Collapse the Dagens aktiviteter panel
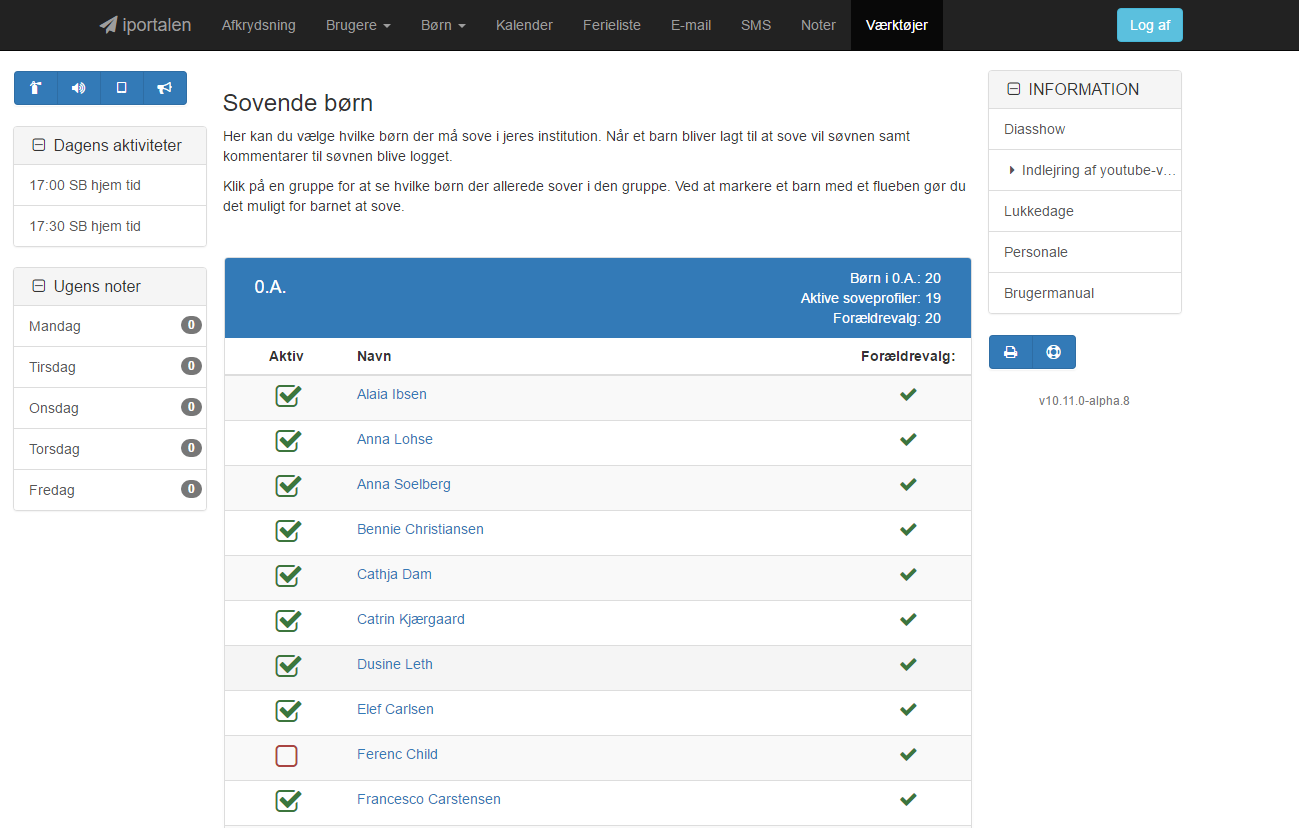 pos(39,146)
